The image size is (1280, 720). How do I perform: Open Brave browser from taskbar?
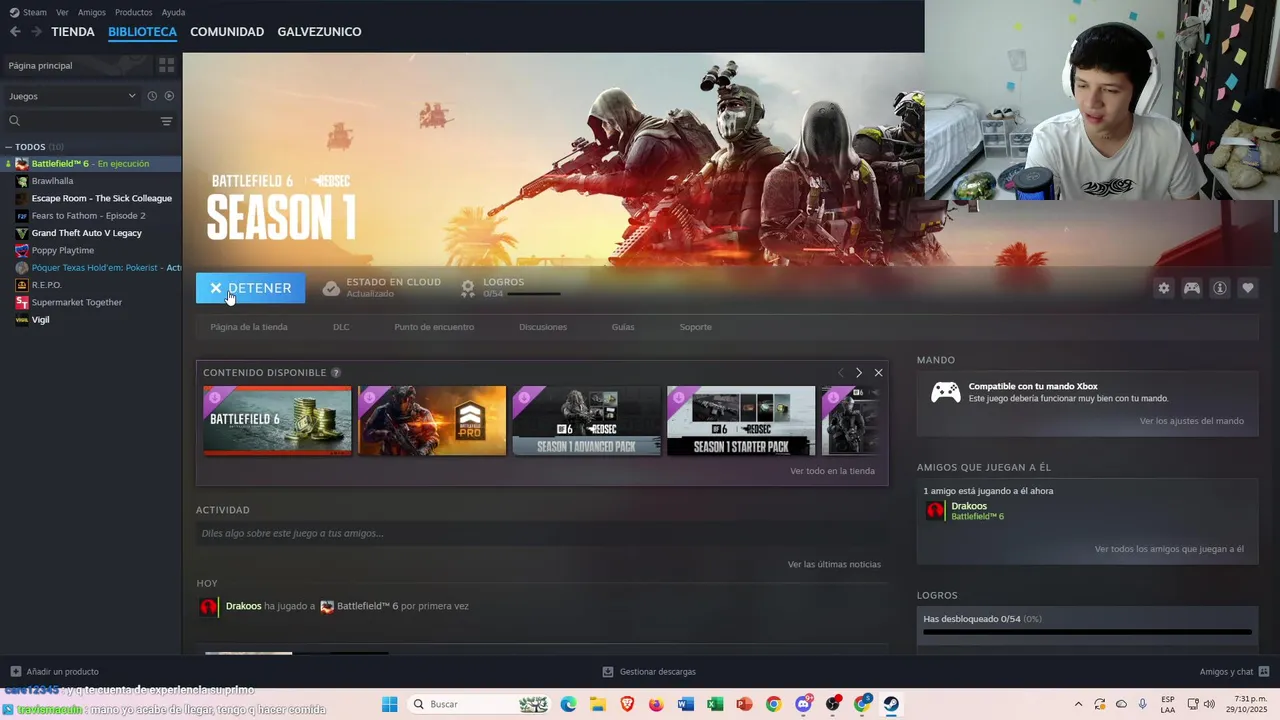627,704
